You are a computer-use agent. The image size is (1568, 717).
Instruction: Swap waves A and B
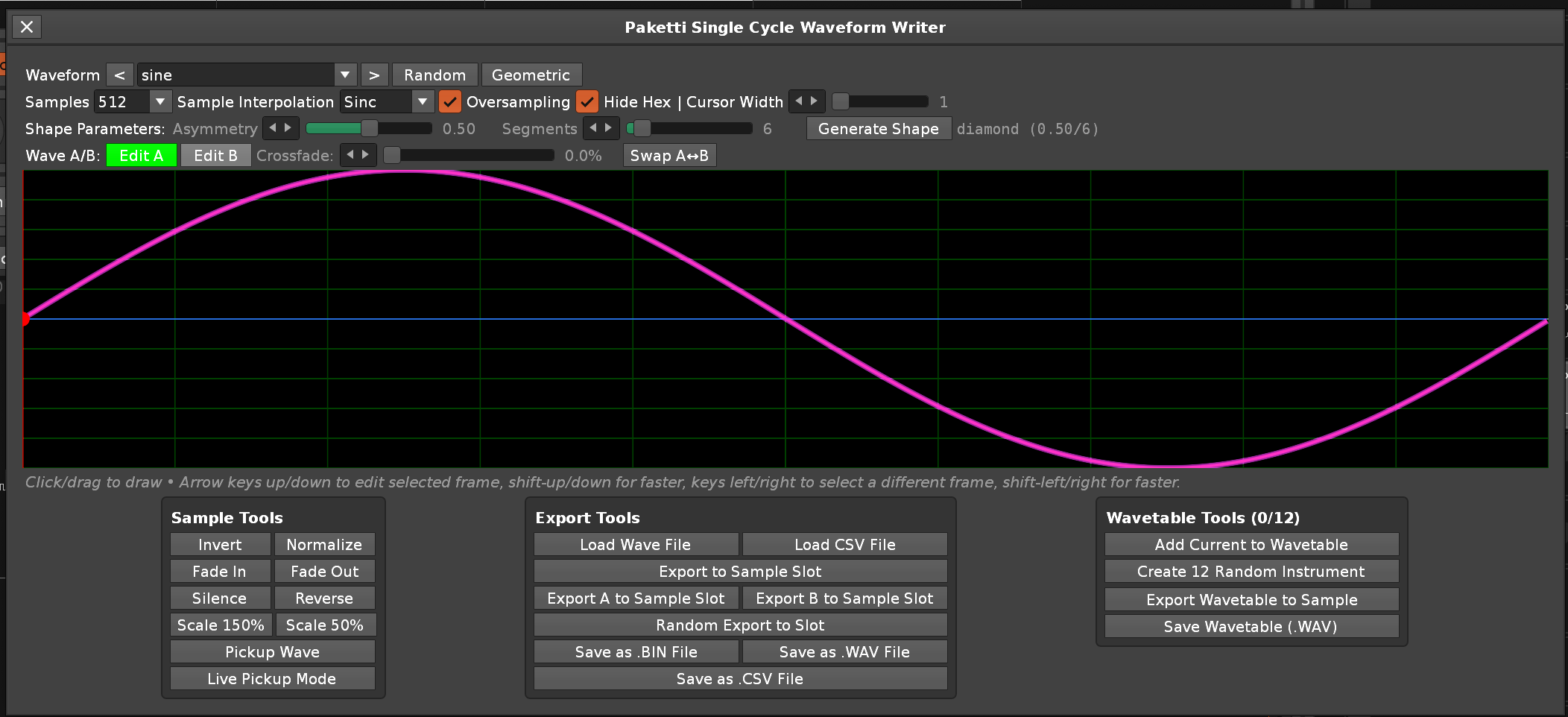click(x=668, y=156)
